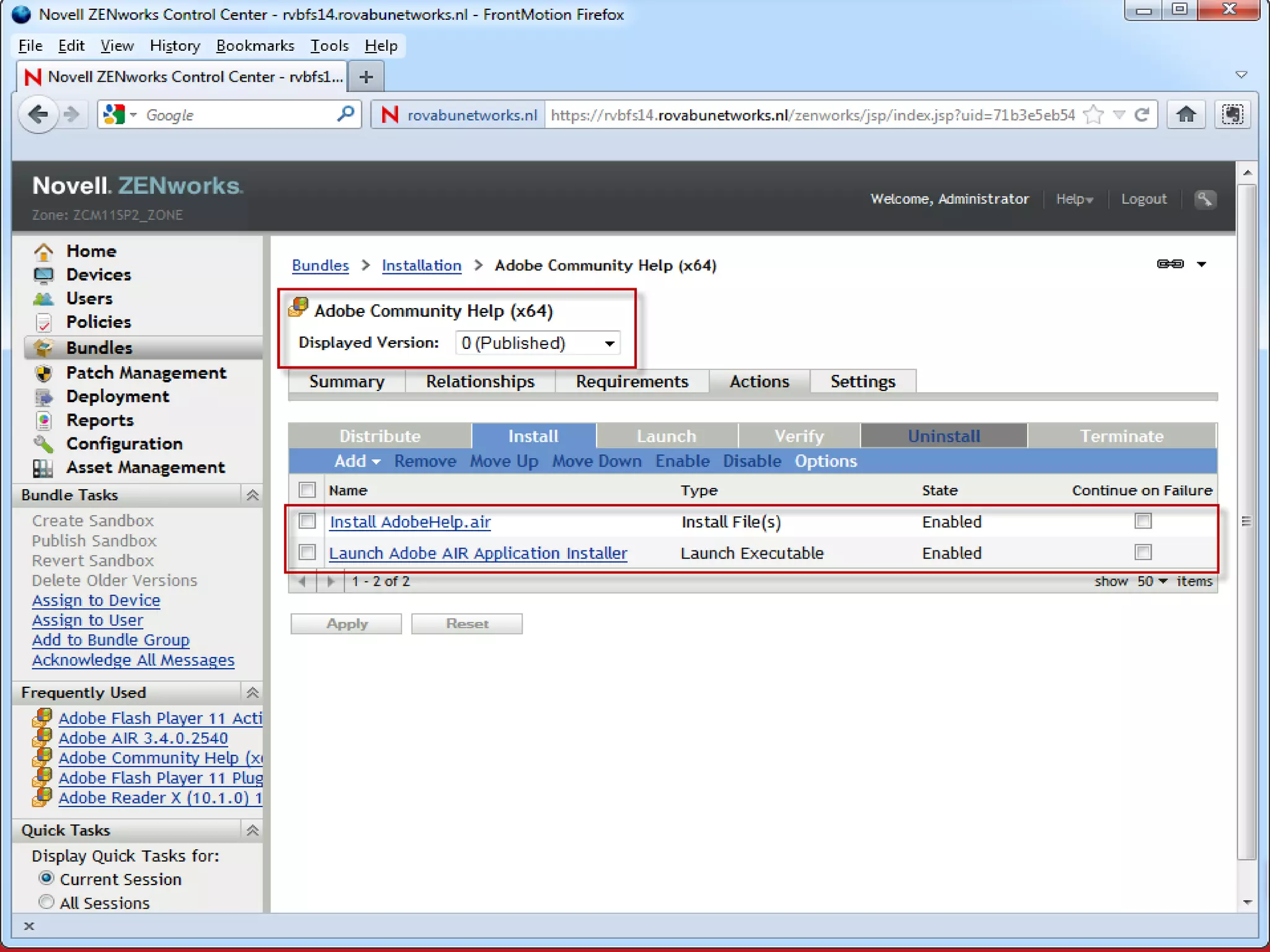
Task: Click the Firefox home page icon
Action: coord(1186,115)
